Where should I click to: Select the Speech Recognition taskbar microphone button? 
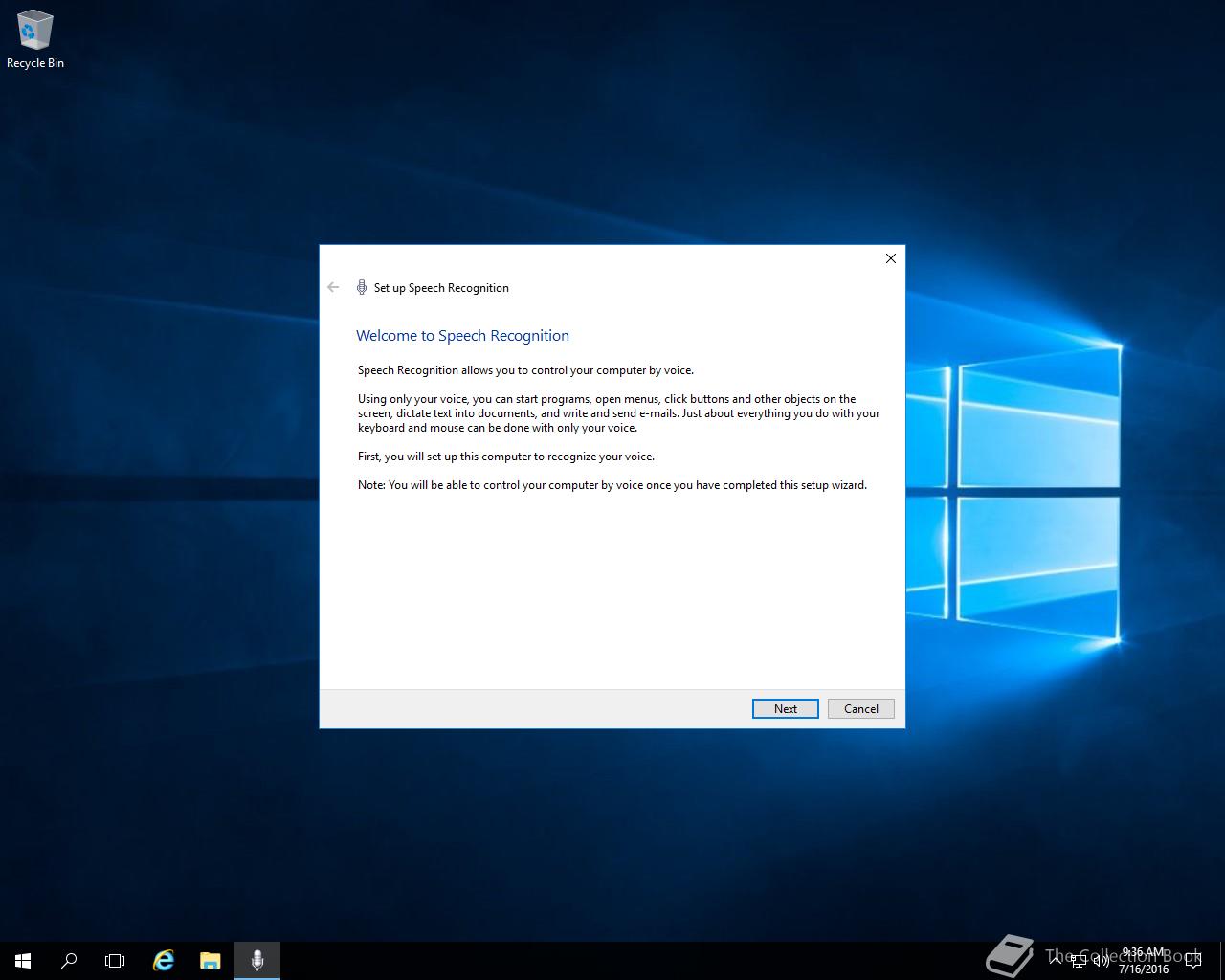(257, 960)
